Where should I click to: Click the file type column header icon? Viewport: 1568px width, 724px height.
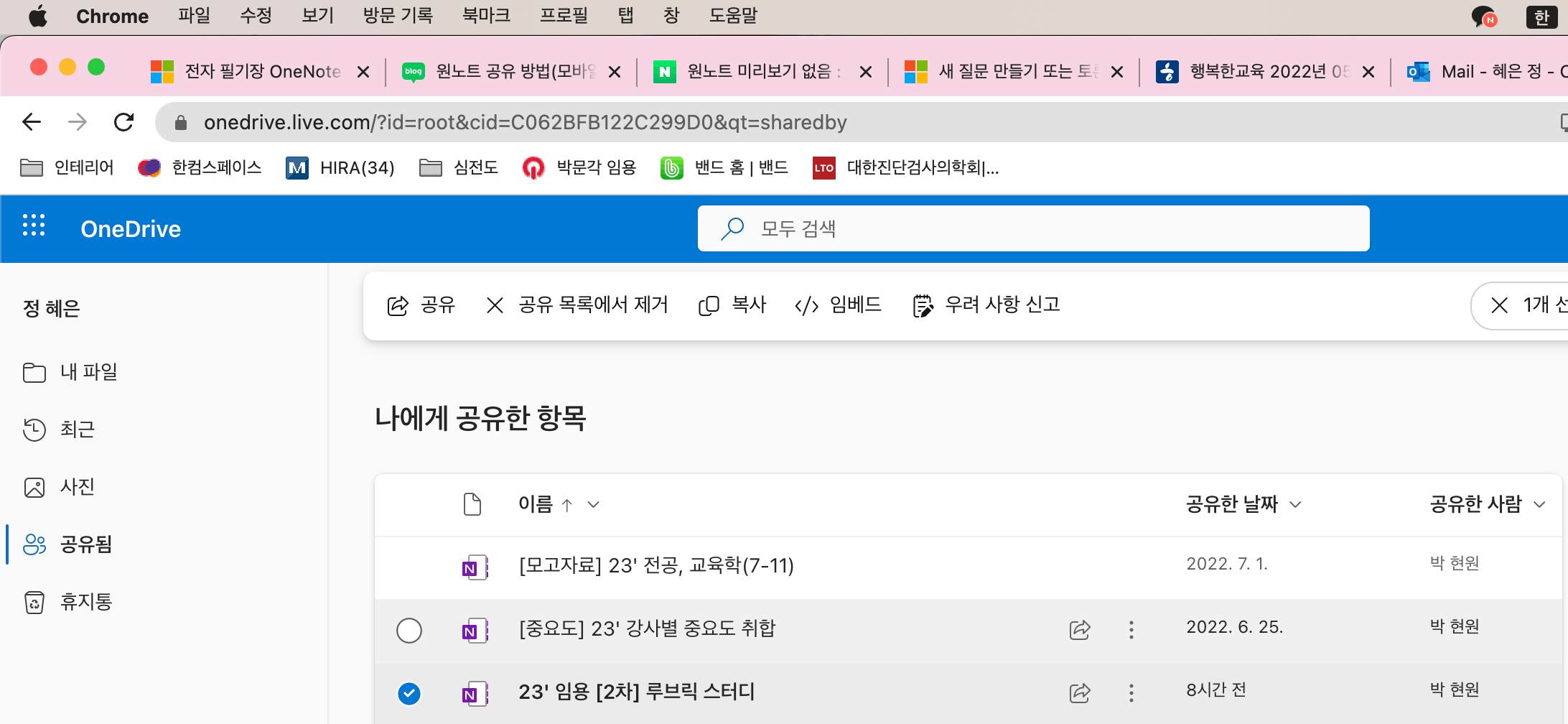[x=472, y=504]
